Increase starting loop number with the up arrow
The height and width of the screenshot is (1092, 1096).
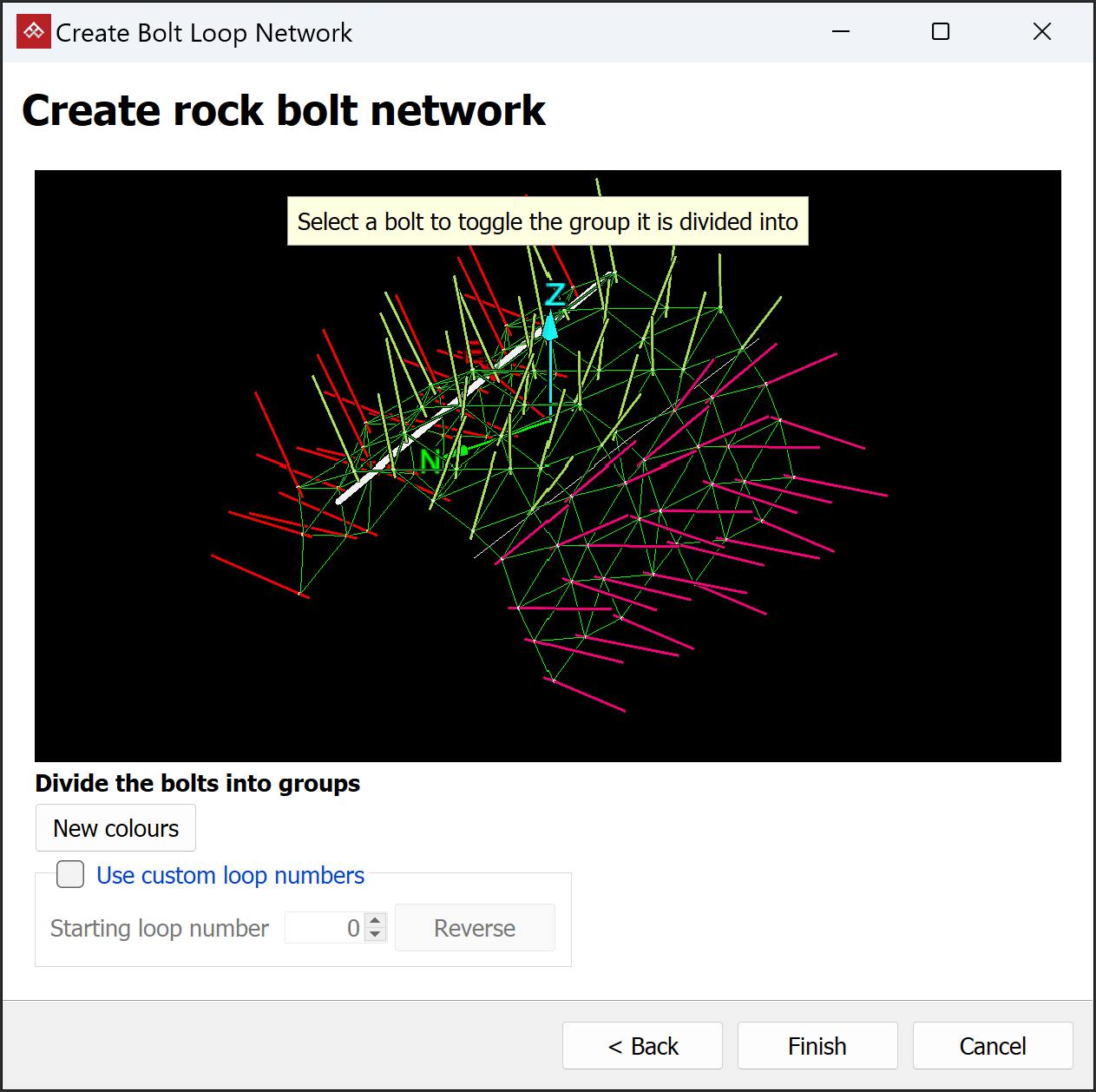point(375,921)
